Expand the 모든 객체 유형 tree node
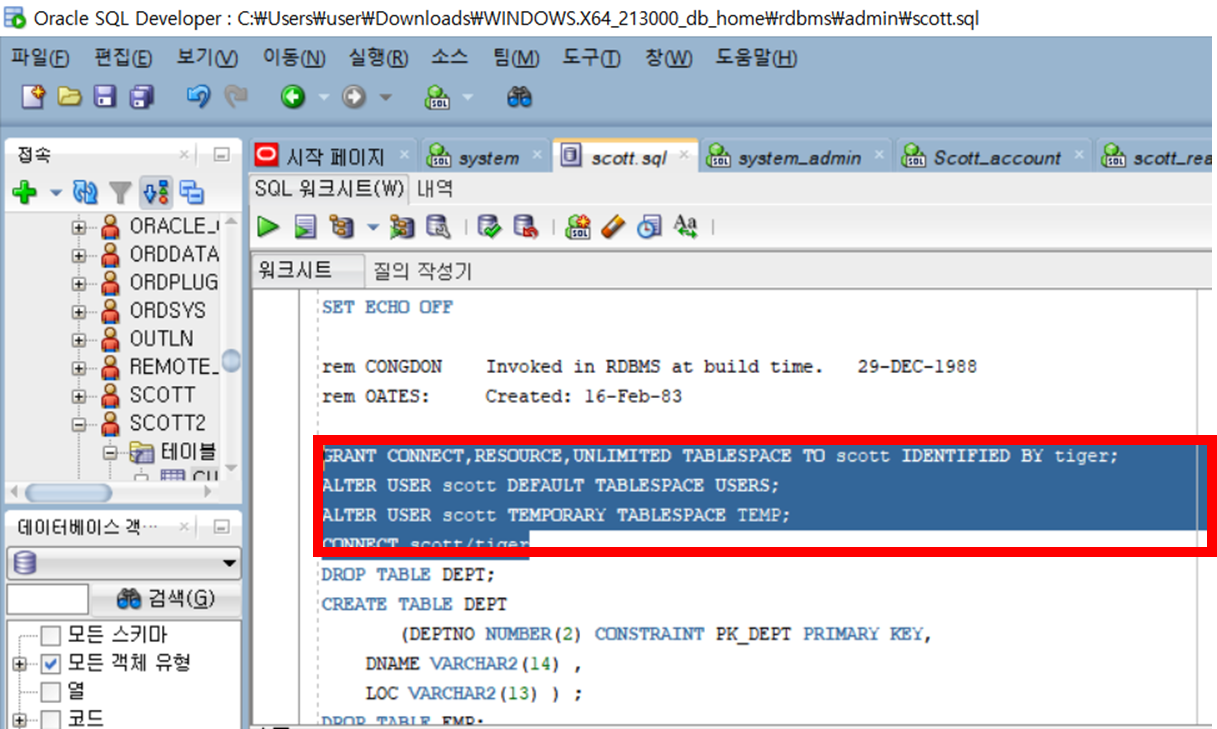1217x729 pixels. click(19, 663)
